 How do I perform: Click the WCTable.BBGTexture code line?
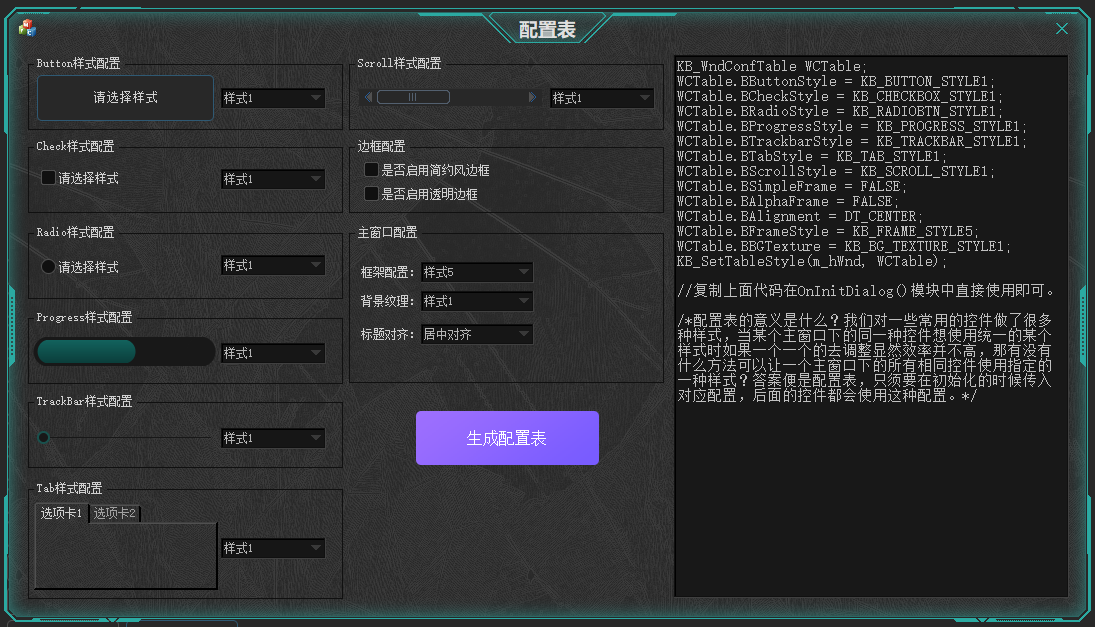[x=844, y=246]
